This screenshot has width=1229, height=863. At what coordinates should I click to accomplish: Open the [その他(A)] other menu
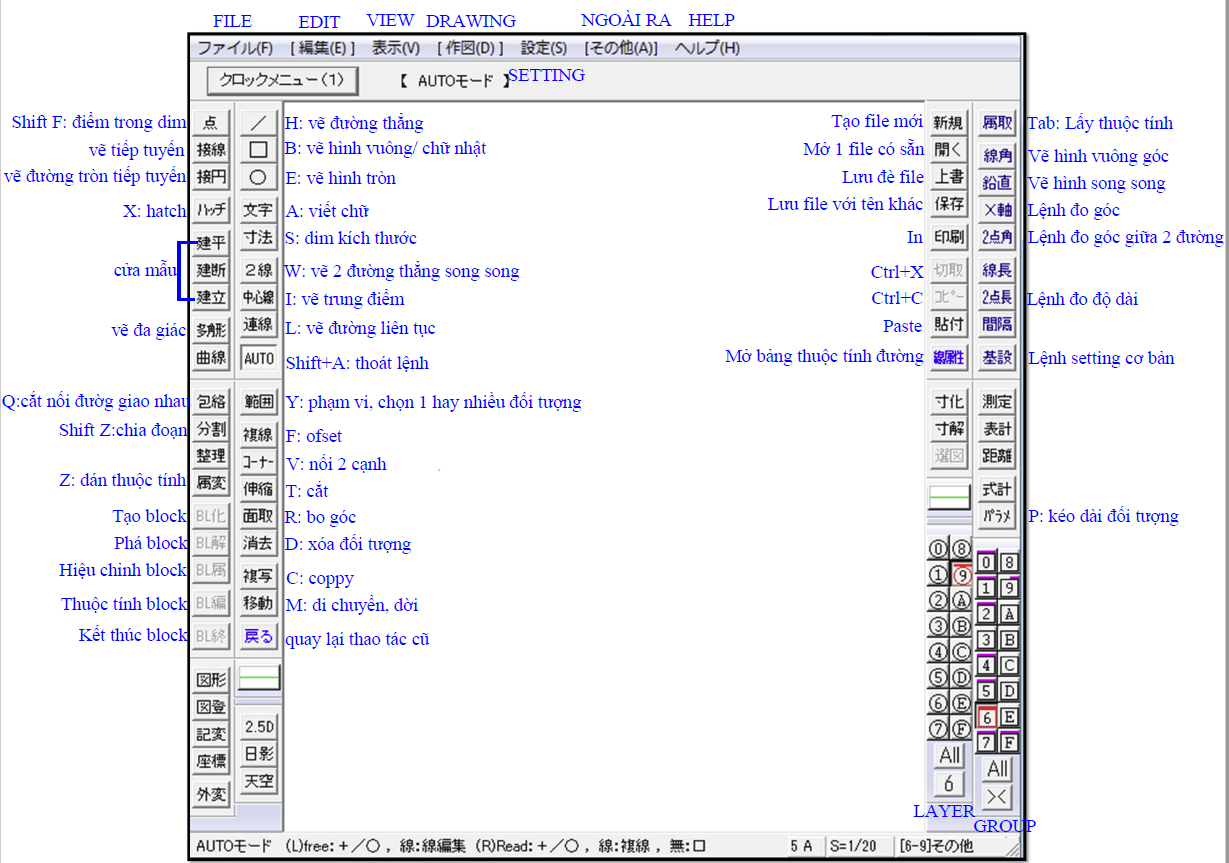[621, 48]
